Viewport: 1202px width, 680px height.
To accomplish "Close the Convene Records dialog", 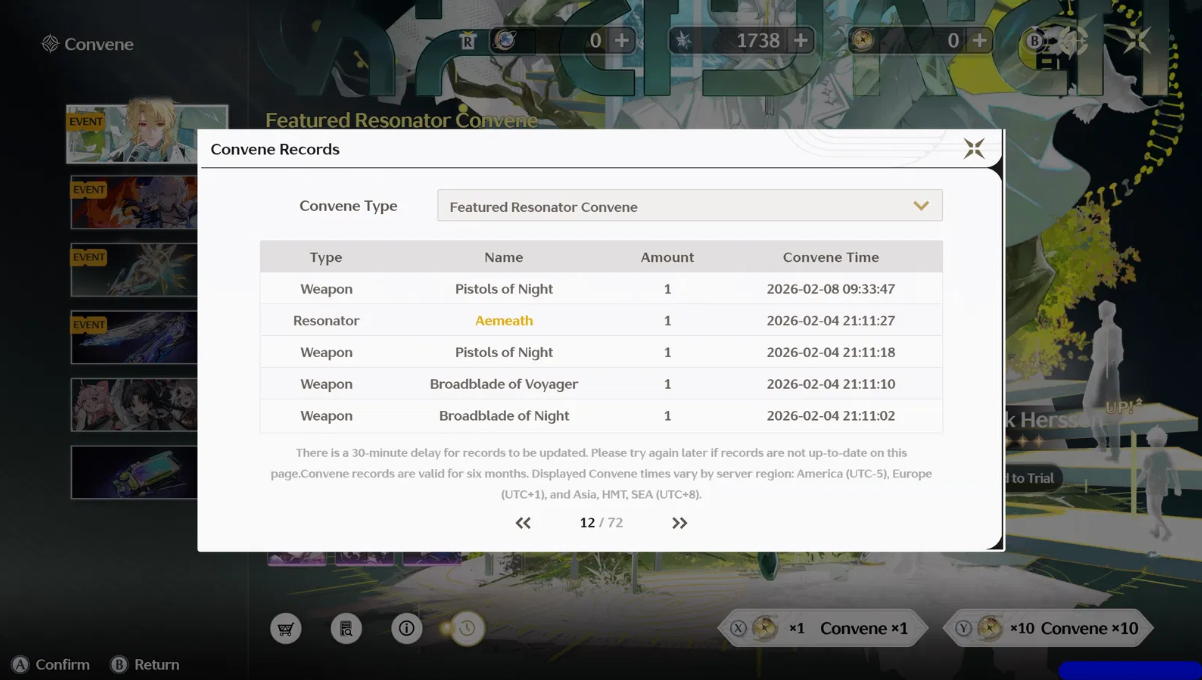I will (x=974, y=149).
